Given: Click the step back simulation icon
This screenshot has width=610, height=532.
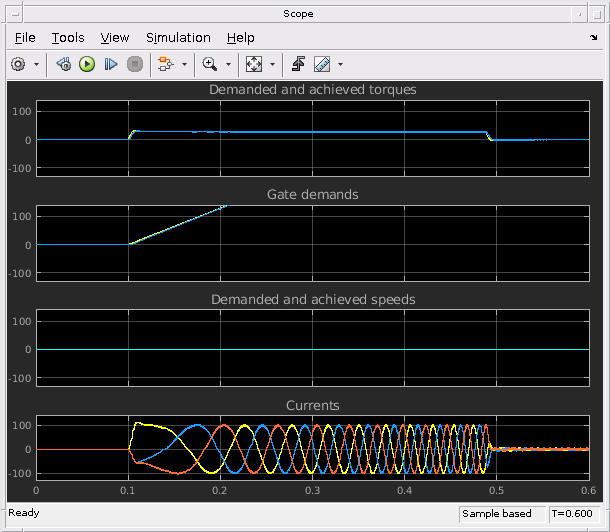Looking at the screenshot, I should pyautogui.click(x=64, y=64).
